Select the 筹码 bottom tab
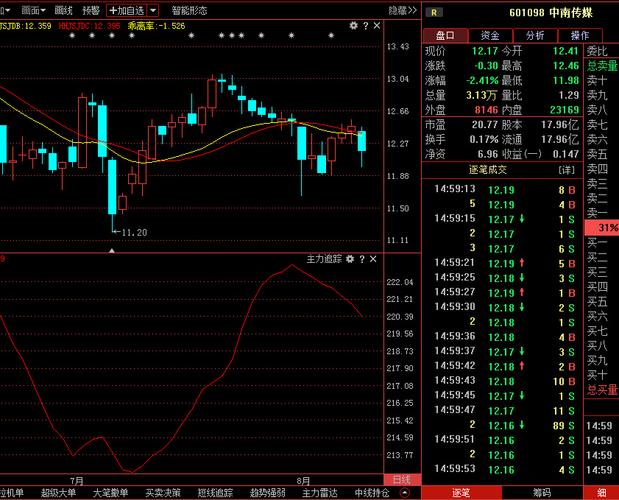619x500 pixels. 542,493
